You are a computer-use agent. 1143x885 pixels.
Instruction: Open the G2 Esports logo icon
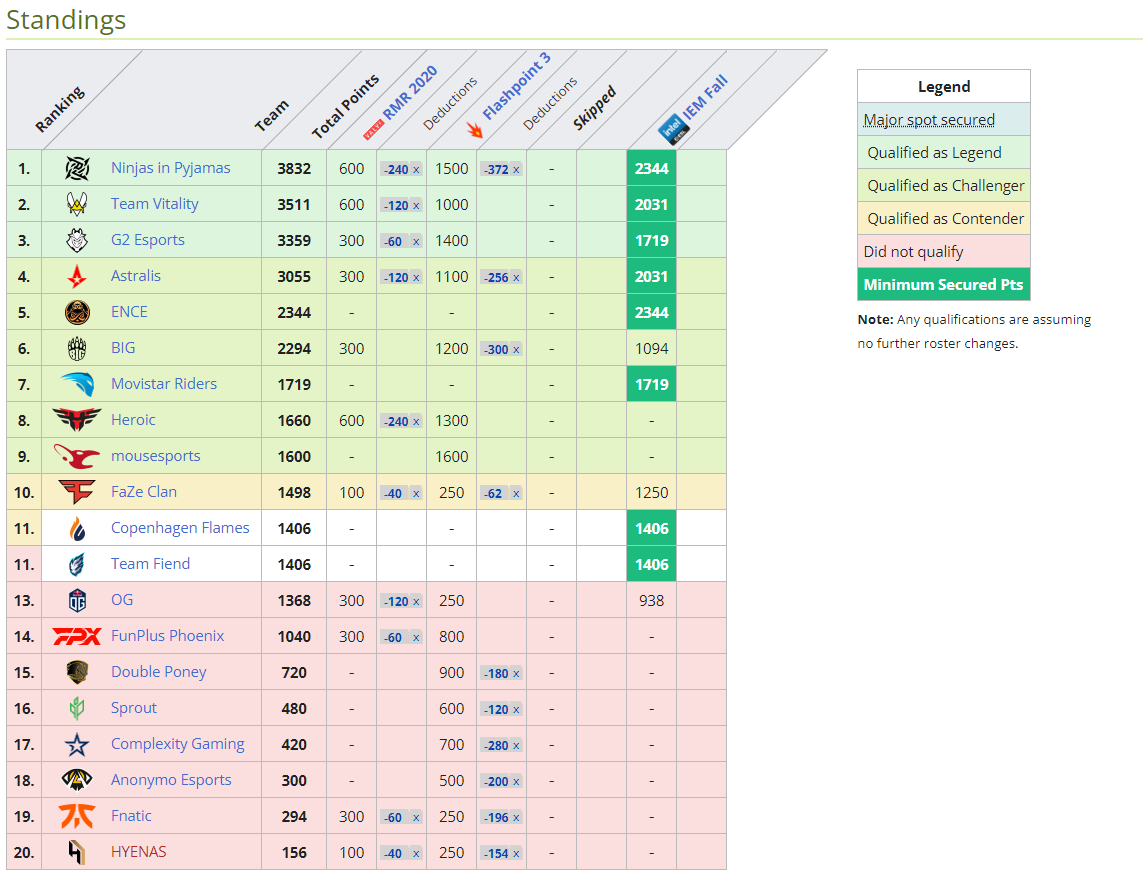77,240
